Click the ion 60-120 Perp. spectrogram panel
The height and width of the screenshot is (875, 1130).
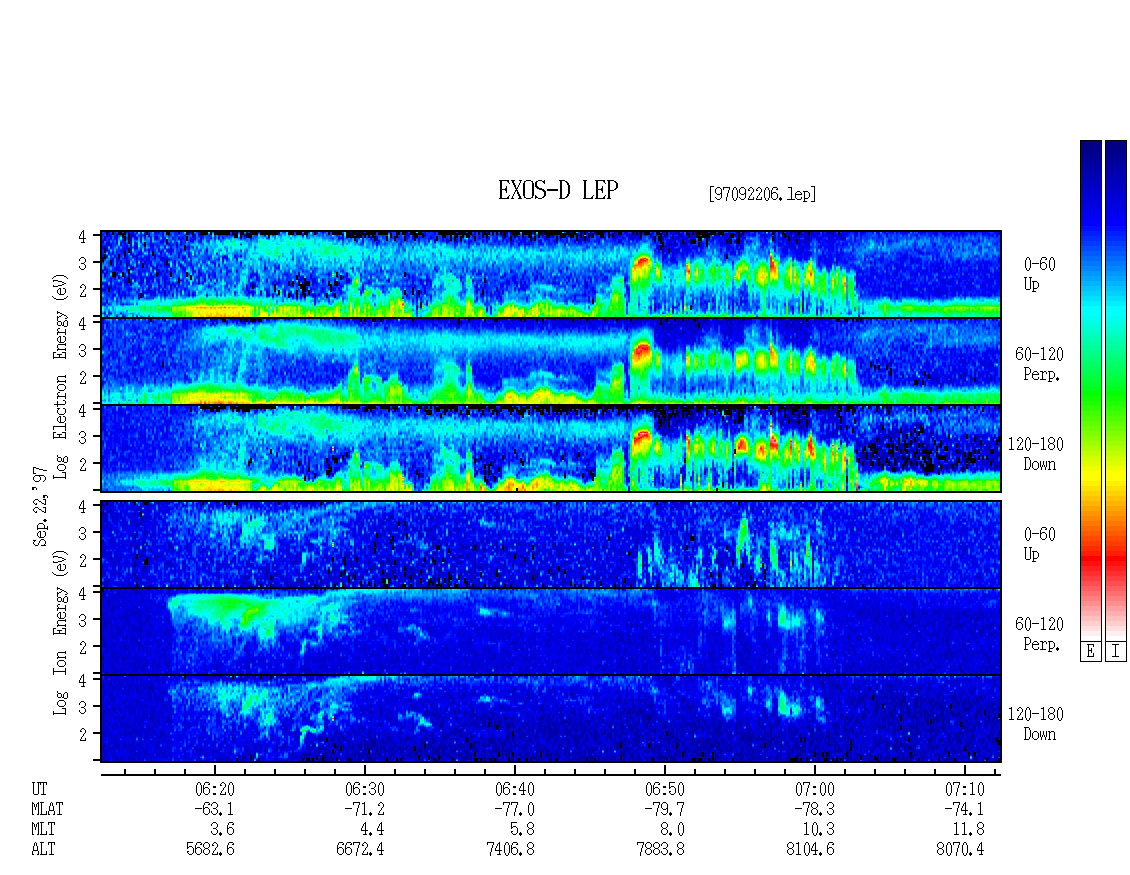coord(551,631)
